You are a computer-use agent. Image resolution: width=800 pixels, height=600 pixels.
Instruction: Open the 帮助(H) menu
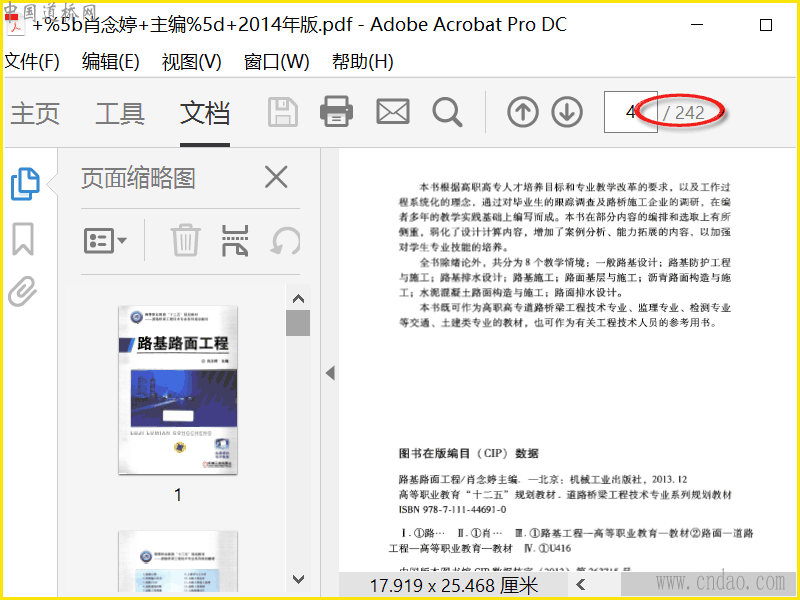(x=362, y=62)
